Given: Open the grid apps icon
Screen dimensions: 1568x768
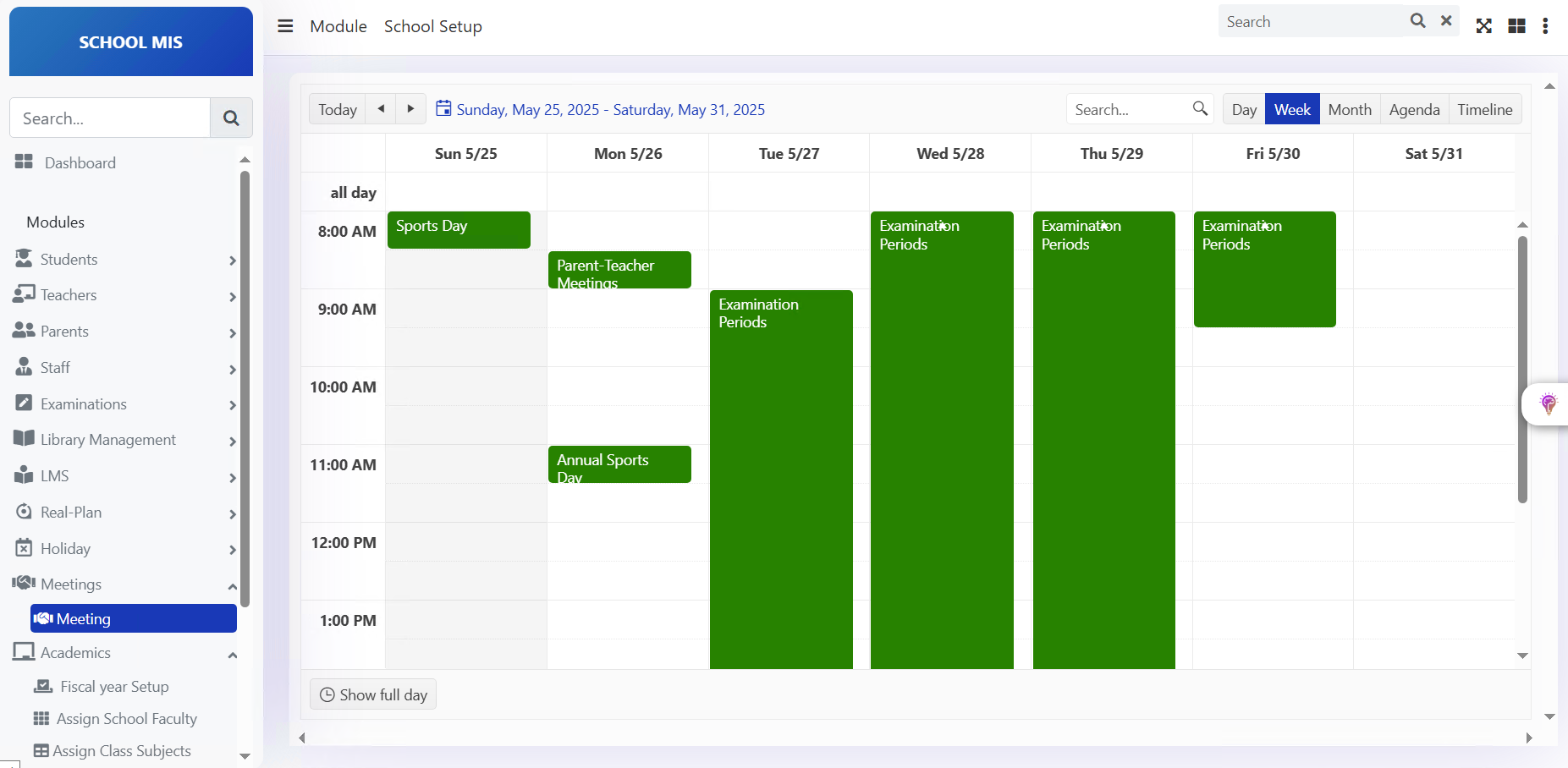Looking at the screenshot, I should [1516, 26].
